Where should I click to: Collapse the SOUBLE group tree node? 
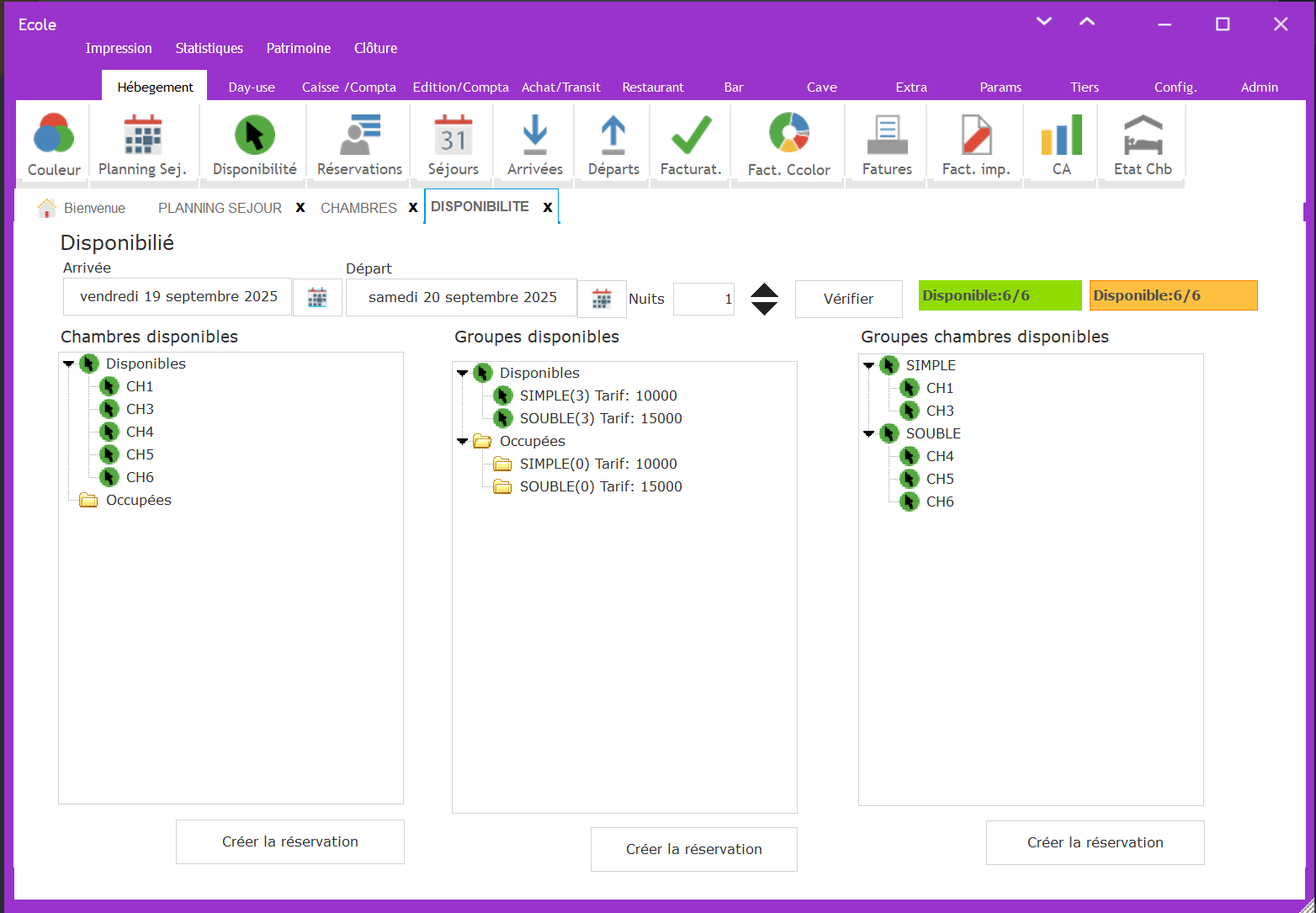[x=869, y=434]
